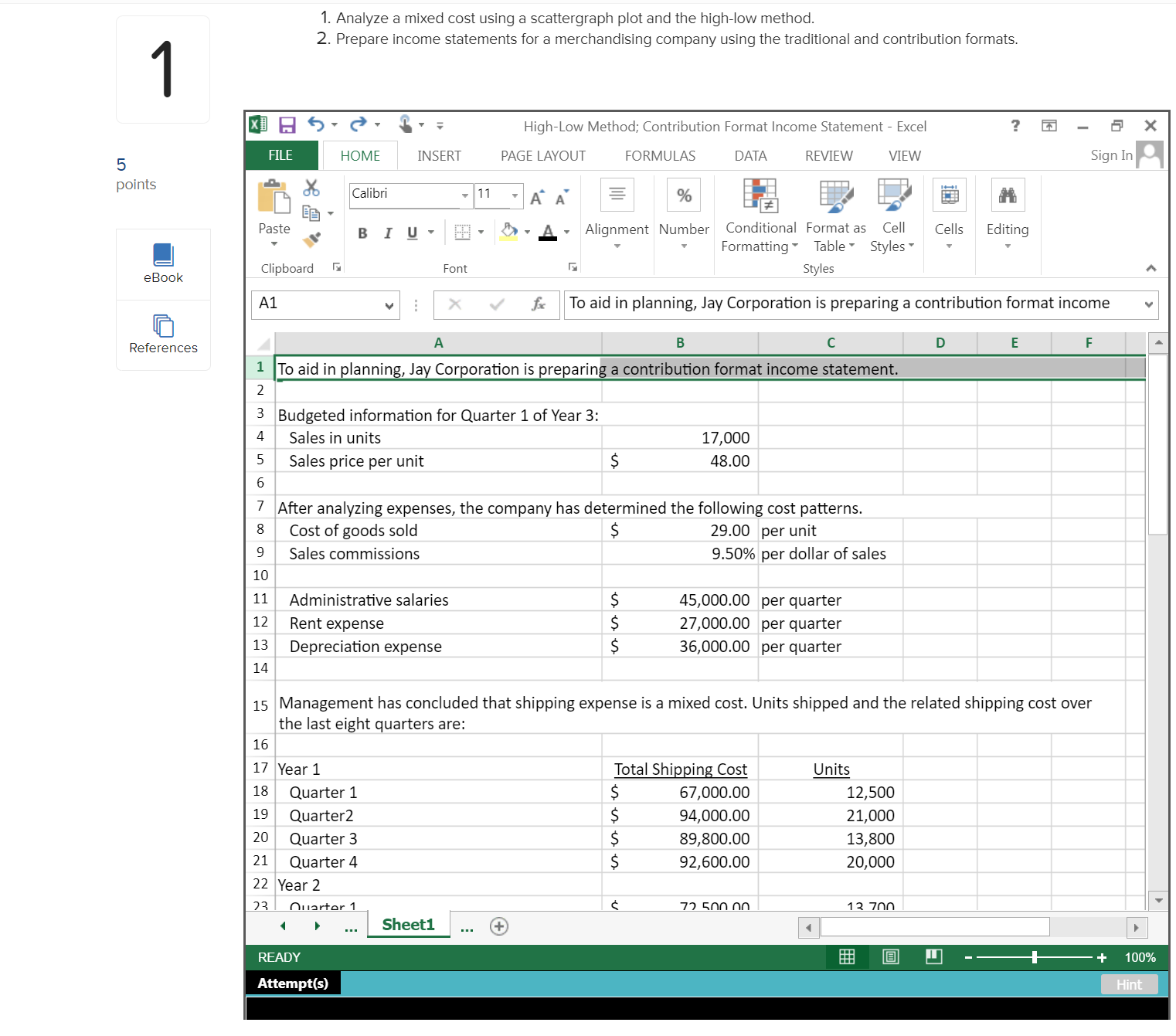Open the font size dropdown
Image resolution: width=1176 pixels, height=1036 pixels.
[x=513, y=195]
